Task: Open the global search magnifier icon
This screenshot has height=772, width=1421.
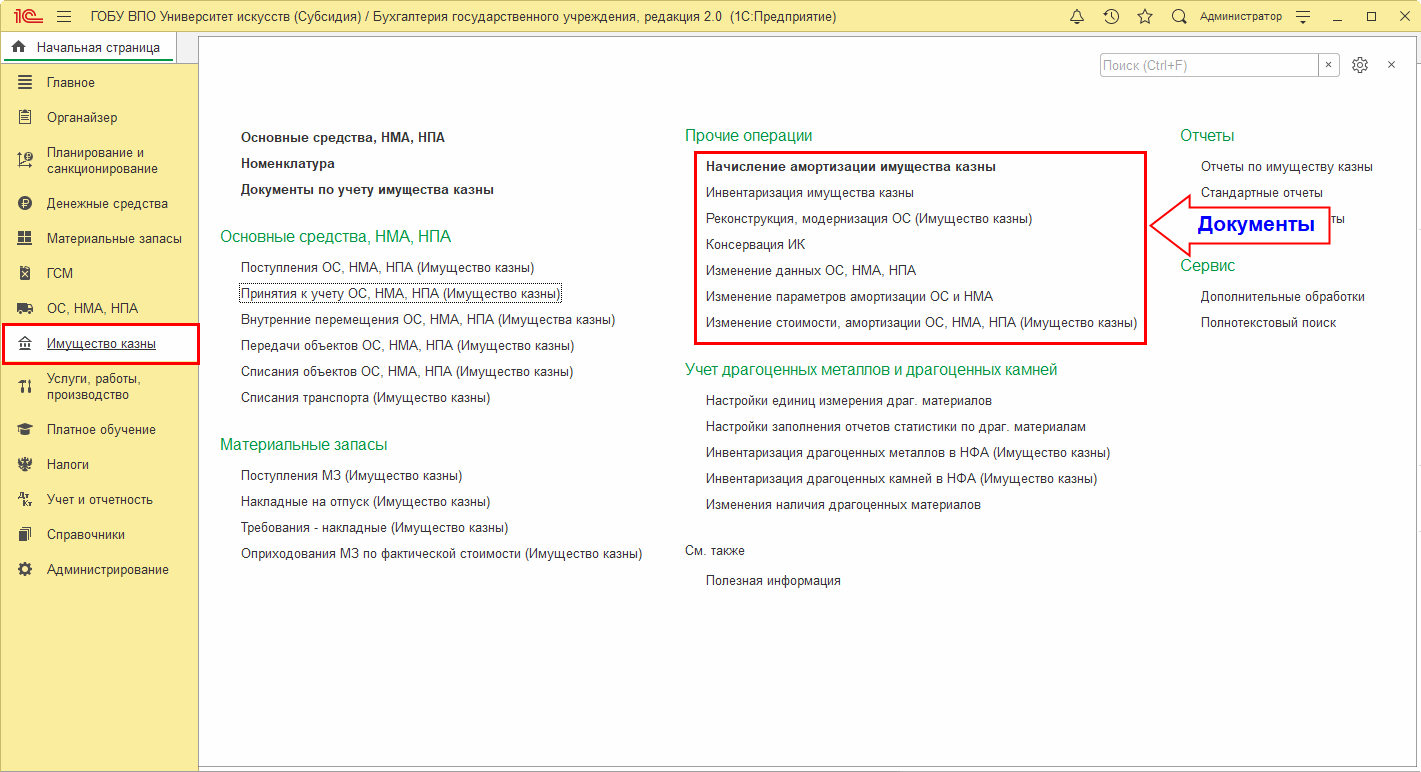Action: pyautogui.click(x=1179, y=17)
